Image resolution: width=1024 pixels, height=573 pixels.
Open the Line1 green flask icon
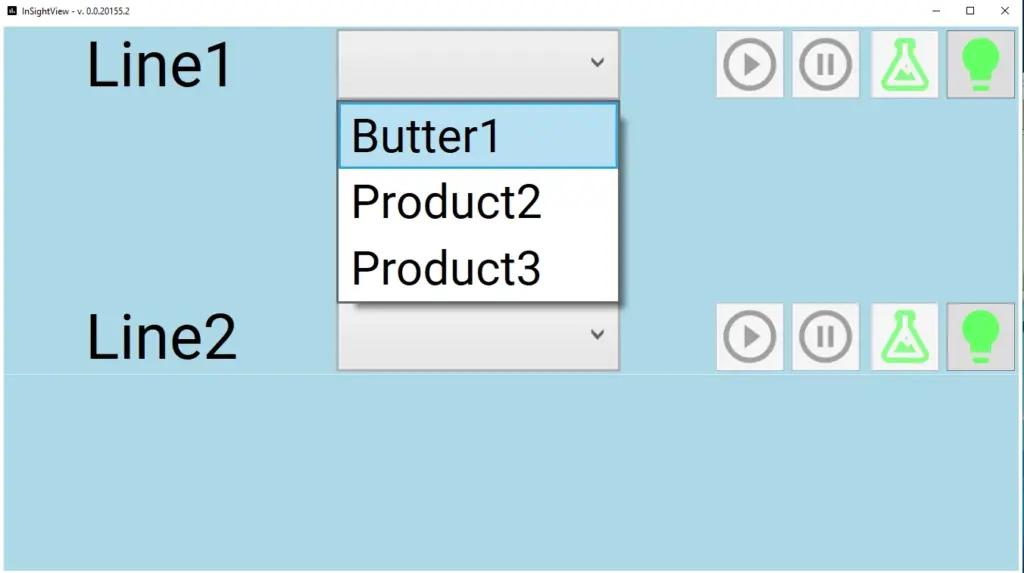[904, 65]
